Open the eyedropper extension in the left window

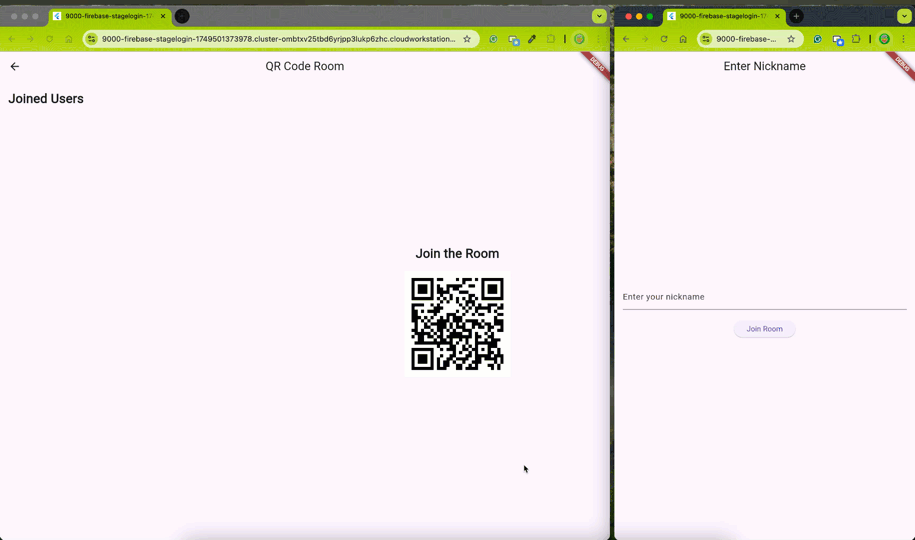[x=532, y=39]
